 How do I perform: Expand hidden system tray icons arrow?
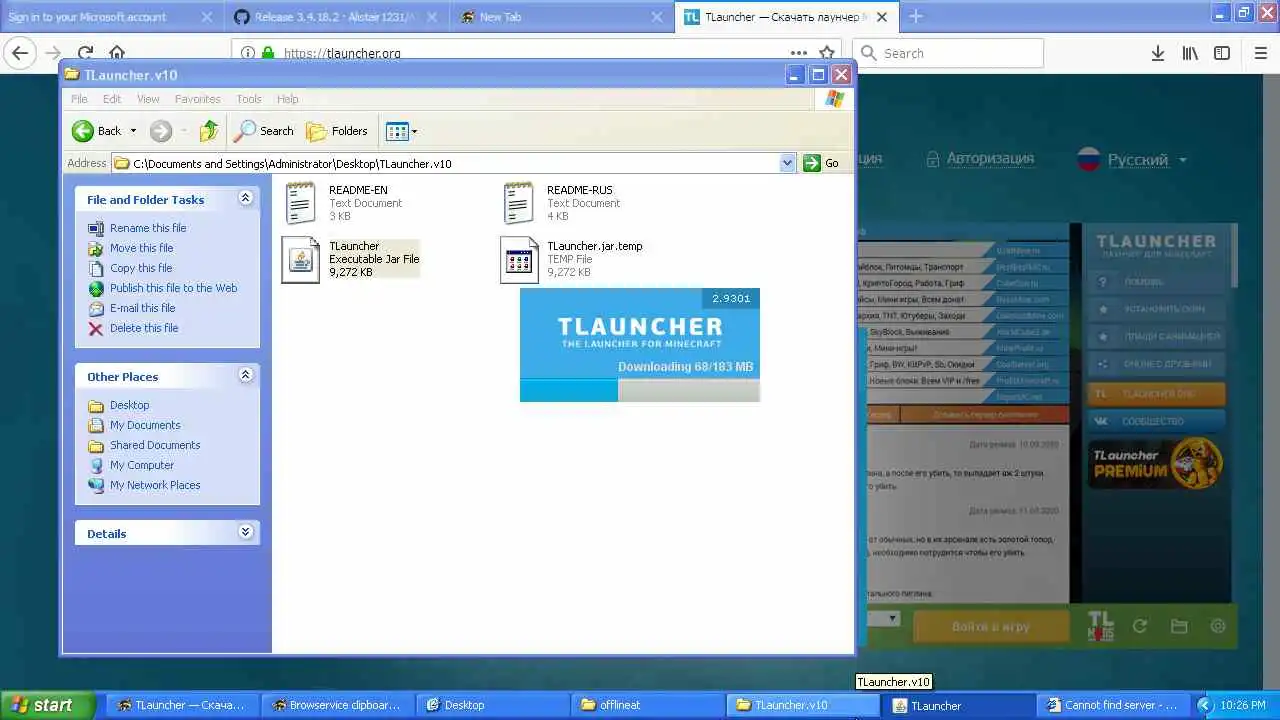point(1204,705)
